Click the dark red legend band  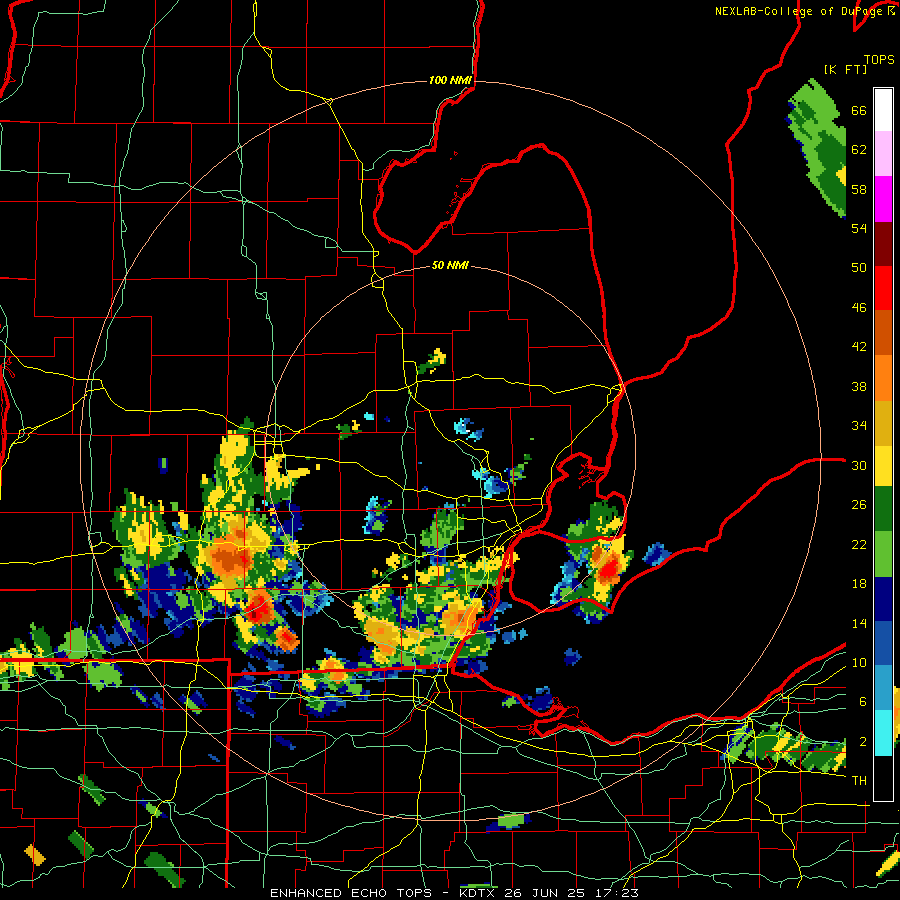(x=883, y=245)
